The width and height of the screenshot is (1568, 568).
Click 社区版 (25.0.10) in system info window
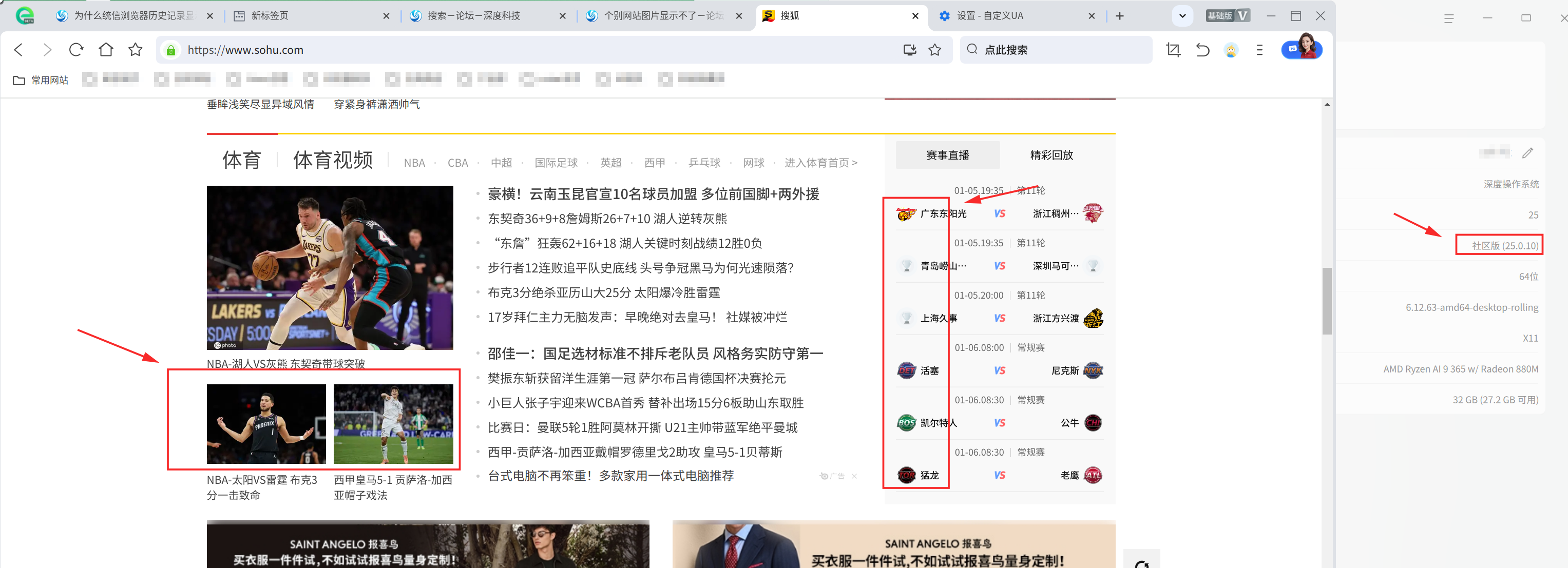pos(1505,246)
